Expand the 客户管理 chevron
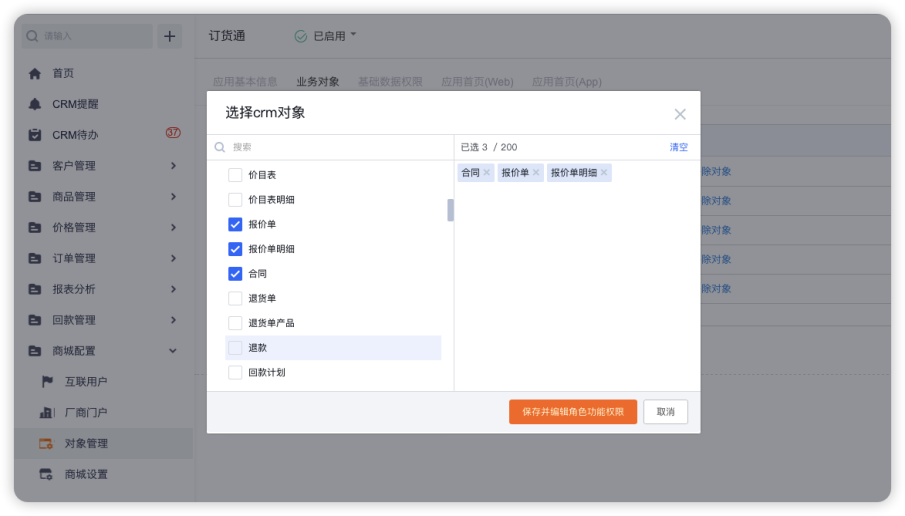This screenshot has width=905, height=516. (173, 166)
